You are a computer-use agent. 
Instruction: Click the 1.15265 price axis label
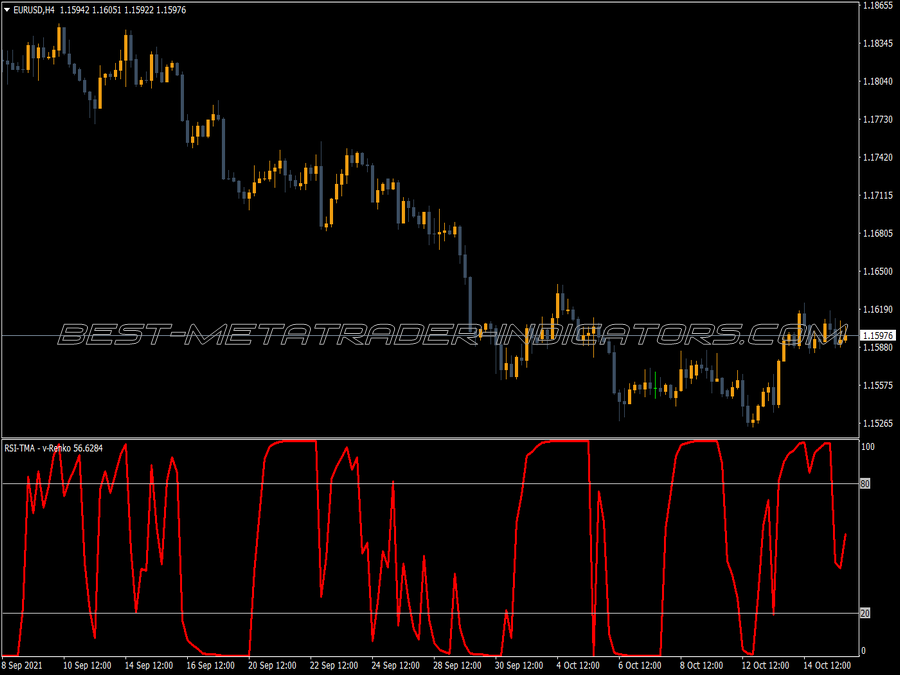(x=878, y=424)
